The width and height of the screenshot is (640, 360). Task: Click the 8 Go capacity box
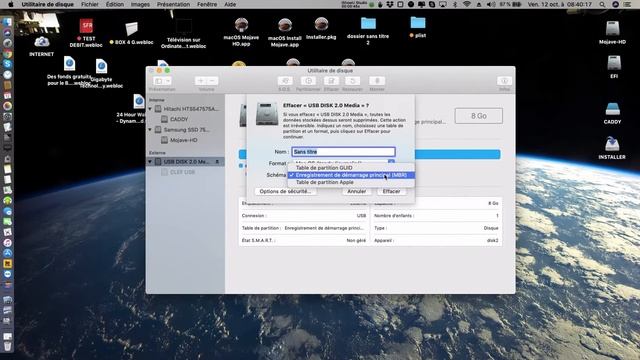[478, 116]
